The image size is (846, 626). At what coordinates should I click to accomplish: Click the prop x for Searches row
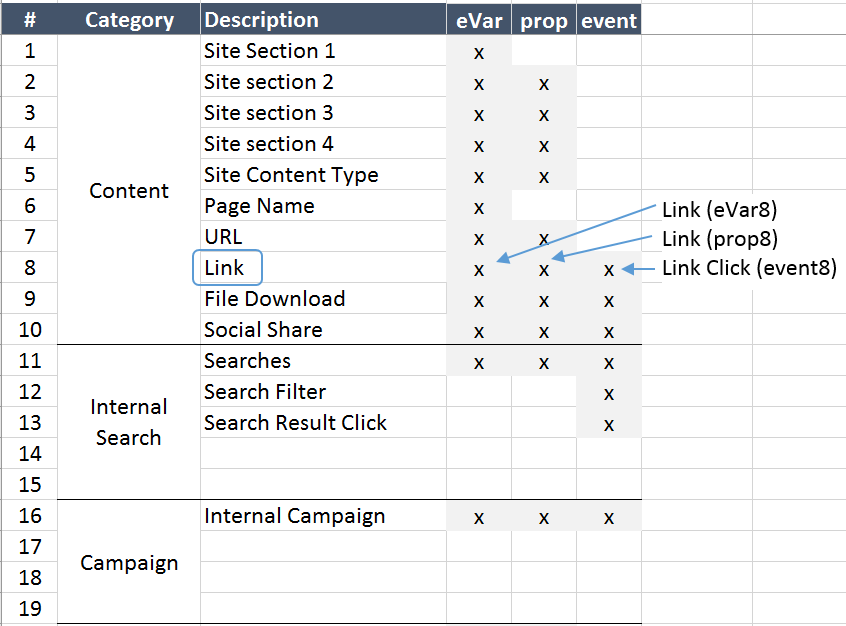click(x=544, y=363)
